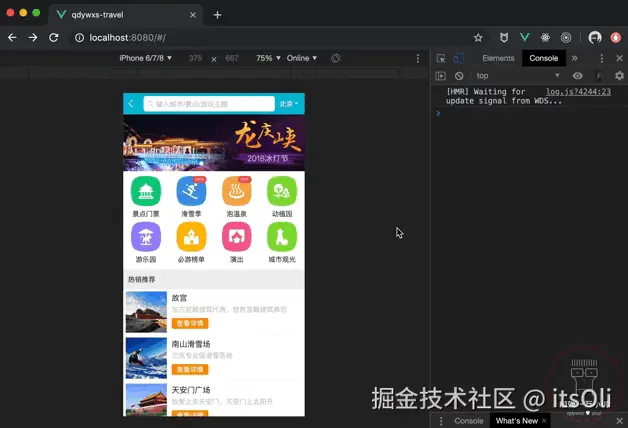The image size is (628, 428).
Task: Click the 天安门广场 title text
Action: (x=191, y=390)
